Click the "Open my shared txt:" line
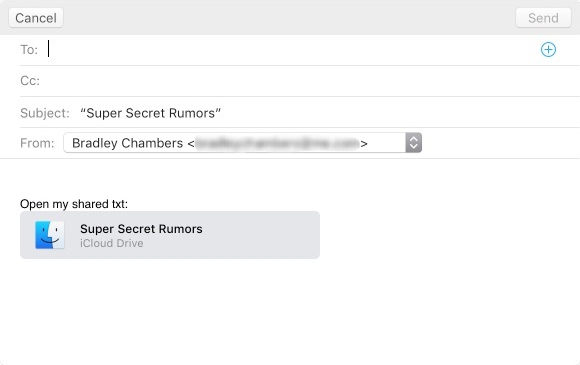Viewport: 580px width, 365px height. coord(74,204)
